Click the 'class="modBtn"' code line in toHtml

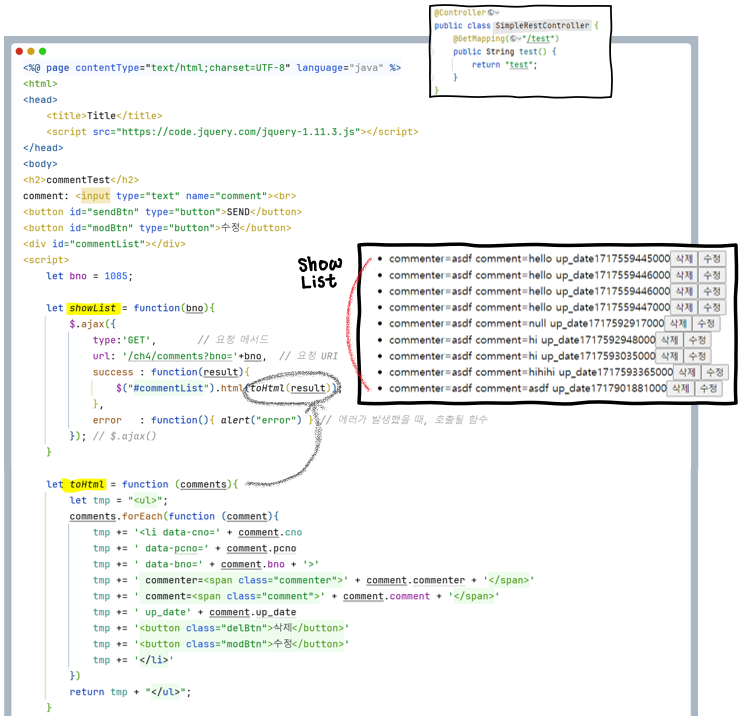[221, 644]
